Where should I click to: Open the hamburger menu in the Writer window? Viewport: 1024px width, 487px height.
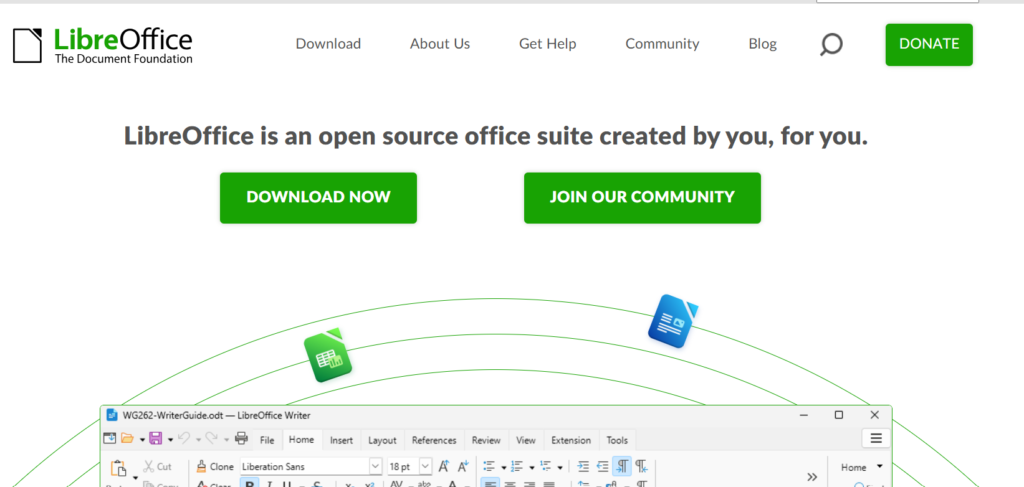pyautogui.click(x=876, y=438)
